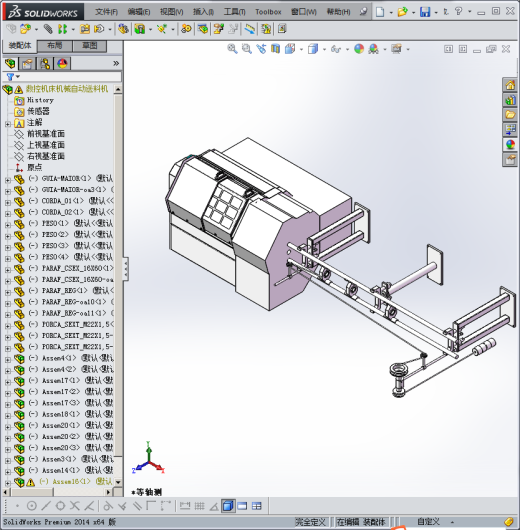Click the feature tree vertical scrollbar down arrow
This screenshot has height=530, width=520.
click(x=118, y=482)
